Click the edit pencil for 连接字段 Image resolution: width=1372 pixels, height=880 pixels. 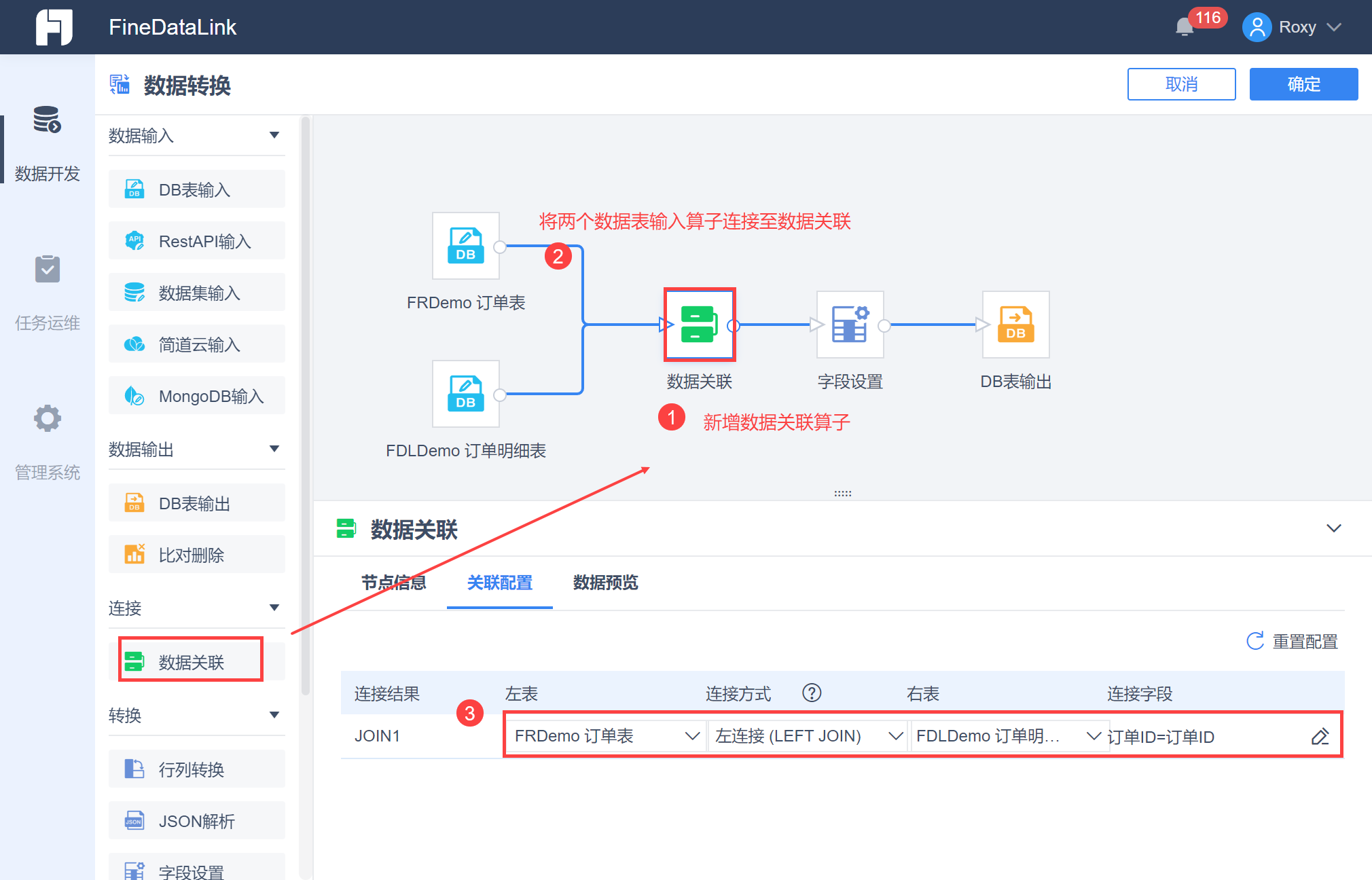tap(1320, 736)
